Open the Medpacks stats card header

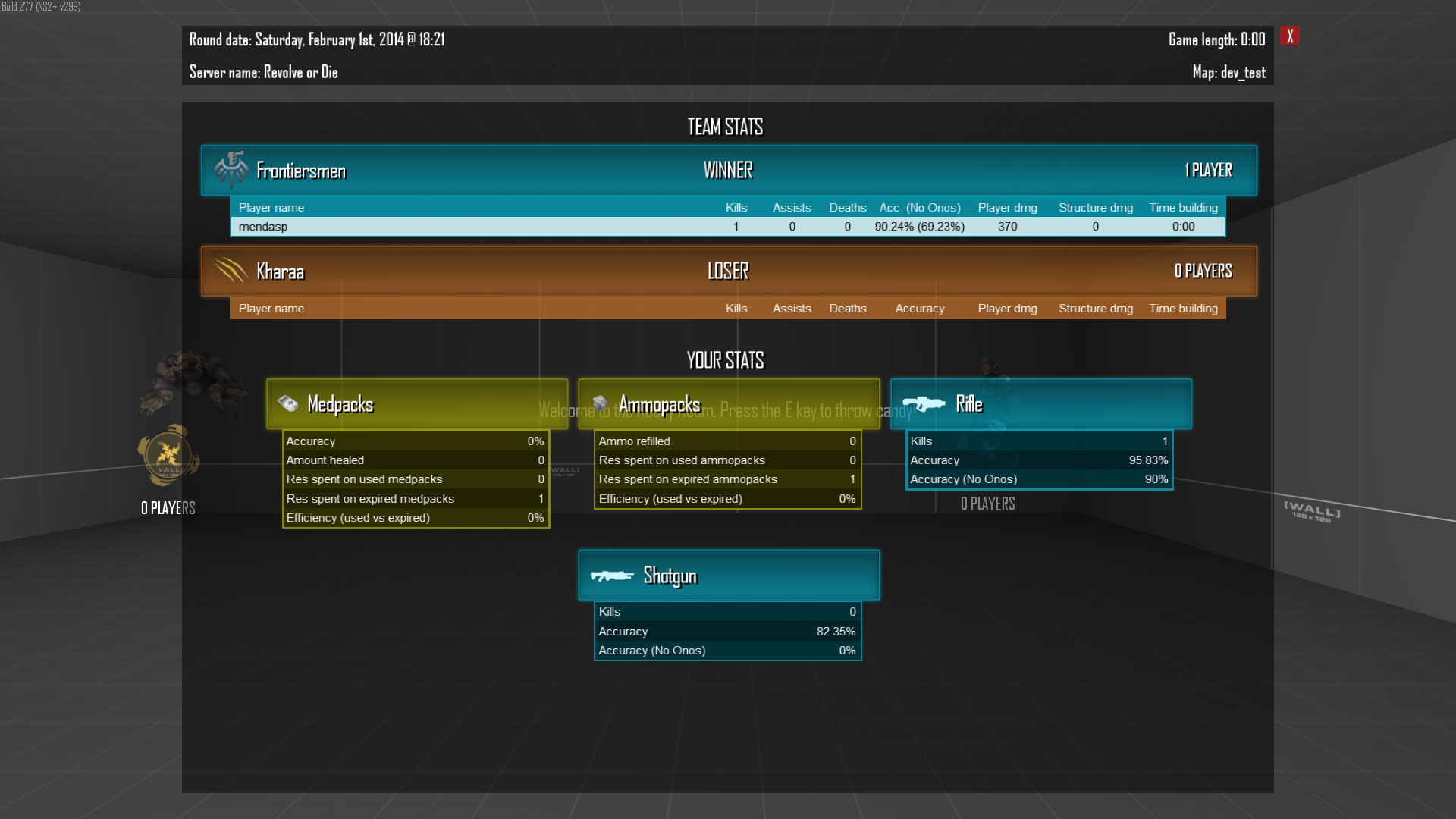pyautogui.click(x=417, y=403)
